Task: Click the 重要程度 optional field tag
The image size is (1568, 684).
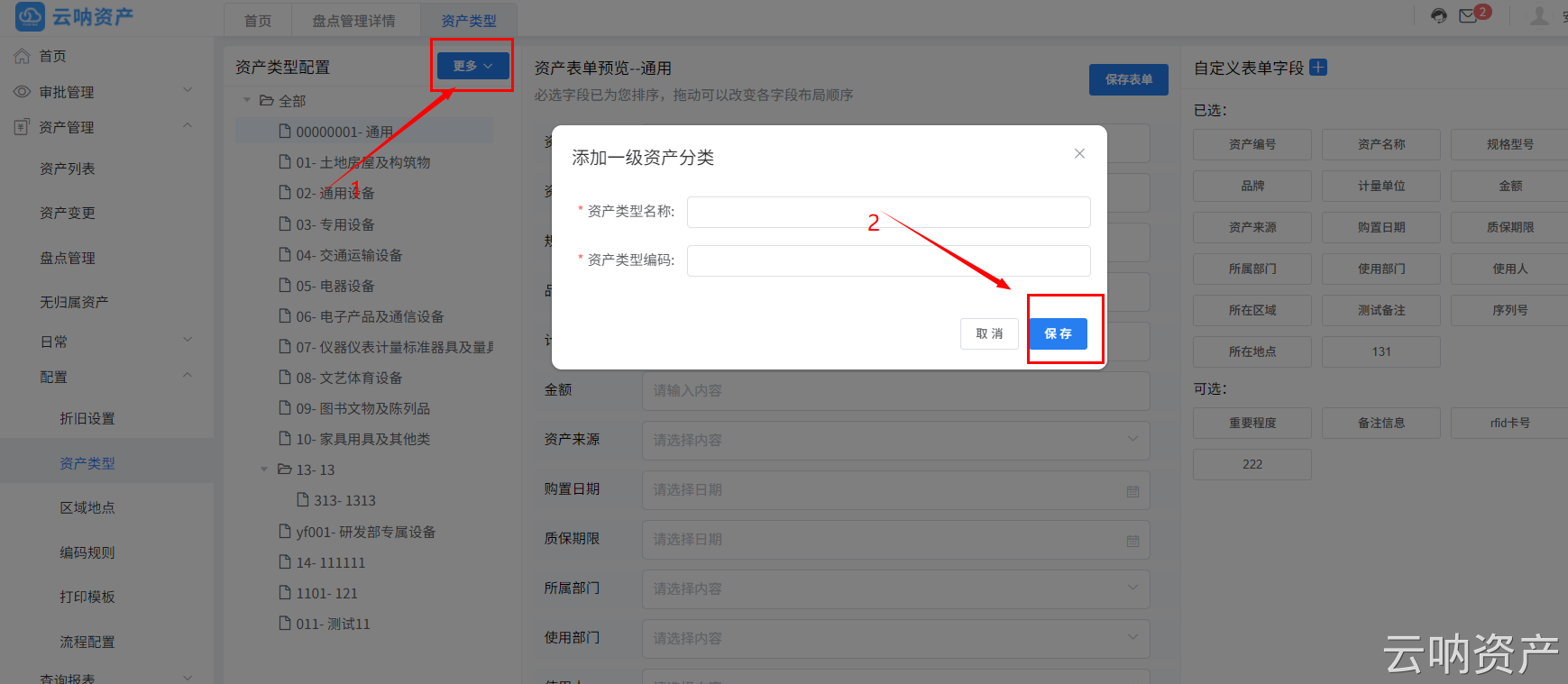Action: 1252,423
